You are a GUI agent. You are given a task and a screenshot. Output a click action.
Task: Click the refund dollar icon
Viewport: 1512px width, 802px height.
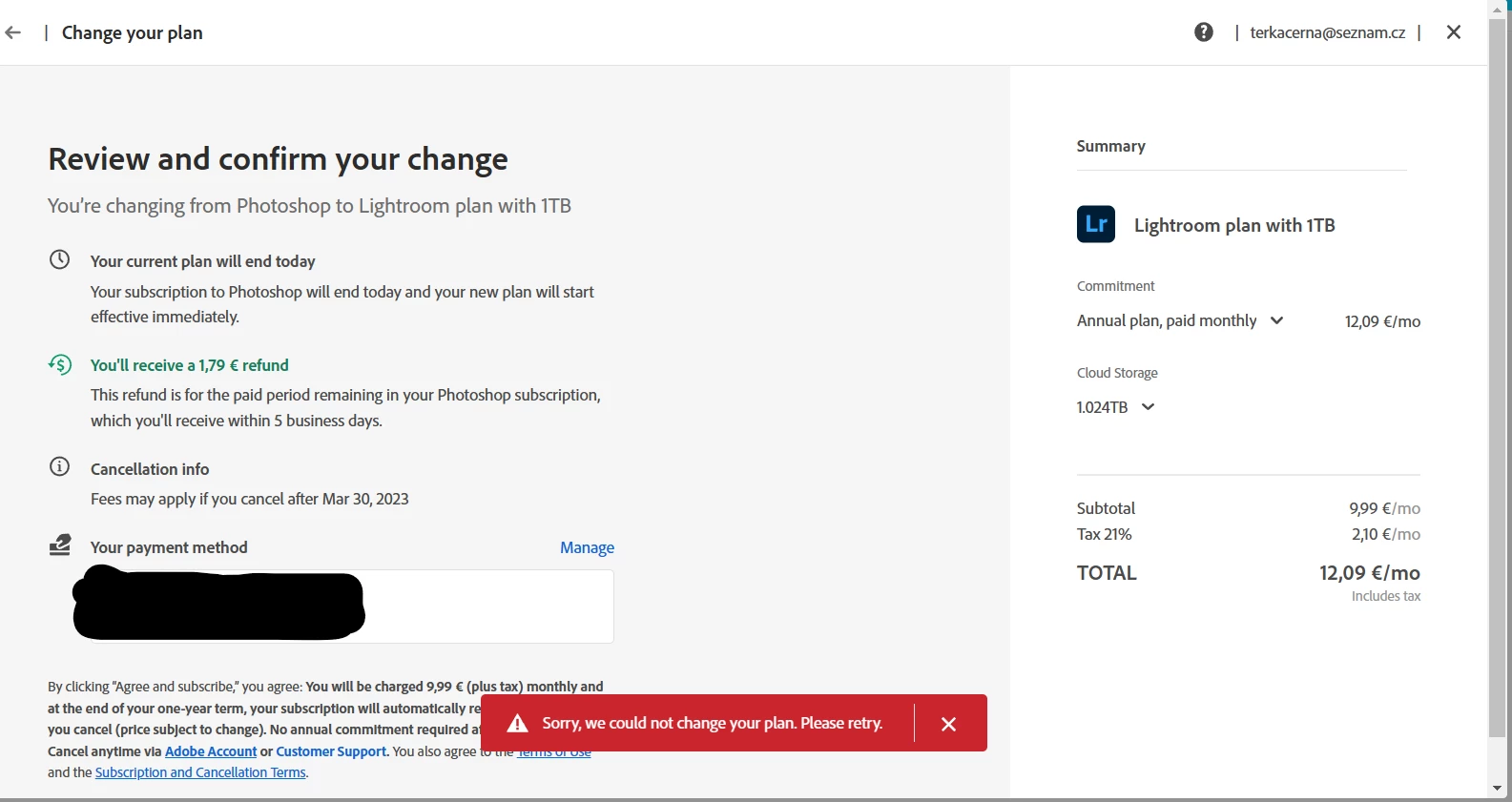click(x=59, y=364)
